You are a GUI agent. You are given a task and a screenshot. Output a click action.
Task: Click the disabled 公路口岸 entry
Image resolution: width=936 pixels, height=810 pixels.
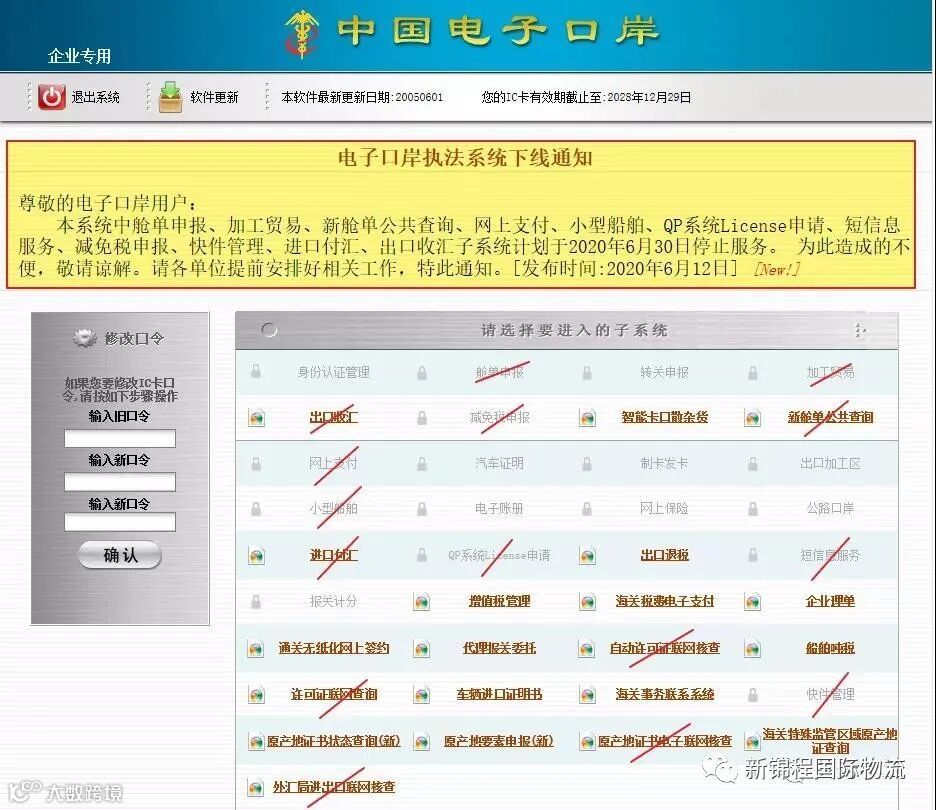(x=830, y=509)
